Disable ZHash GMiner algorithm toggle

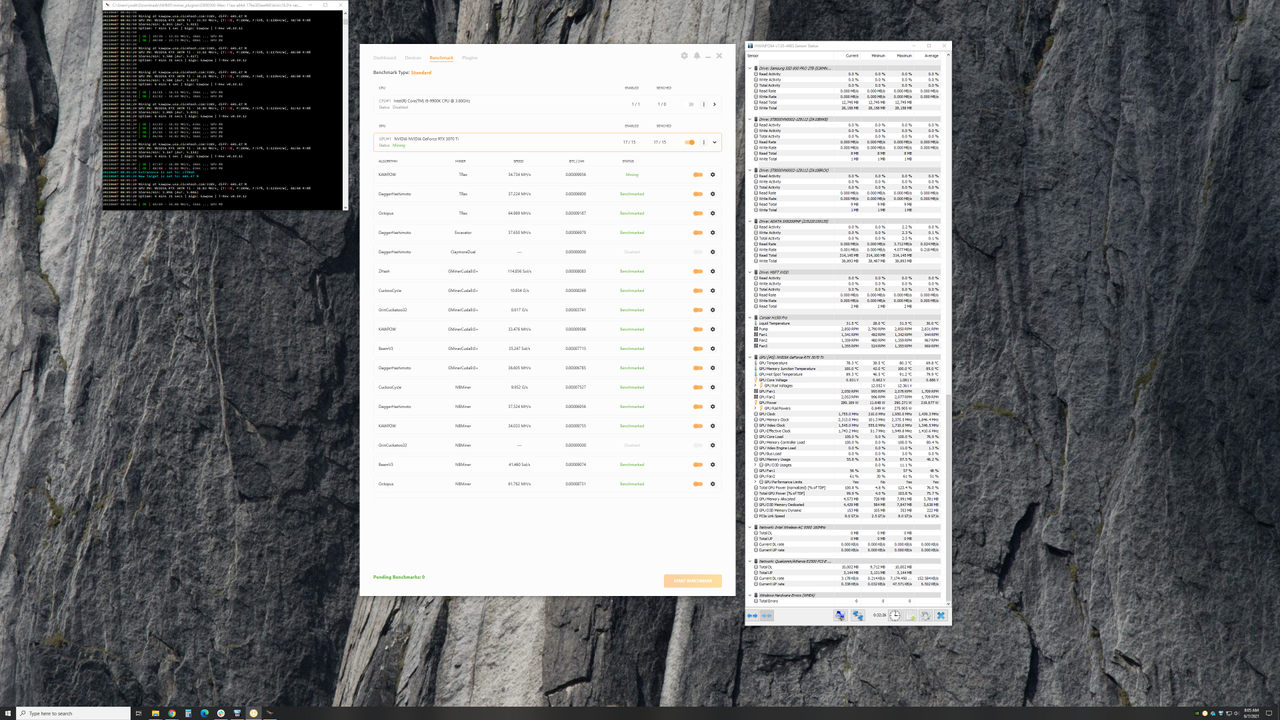coord(698,271)
